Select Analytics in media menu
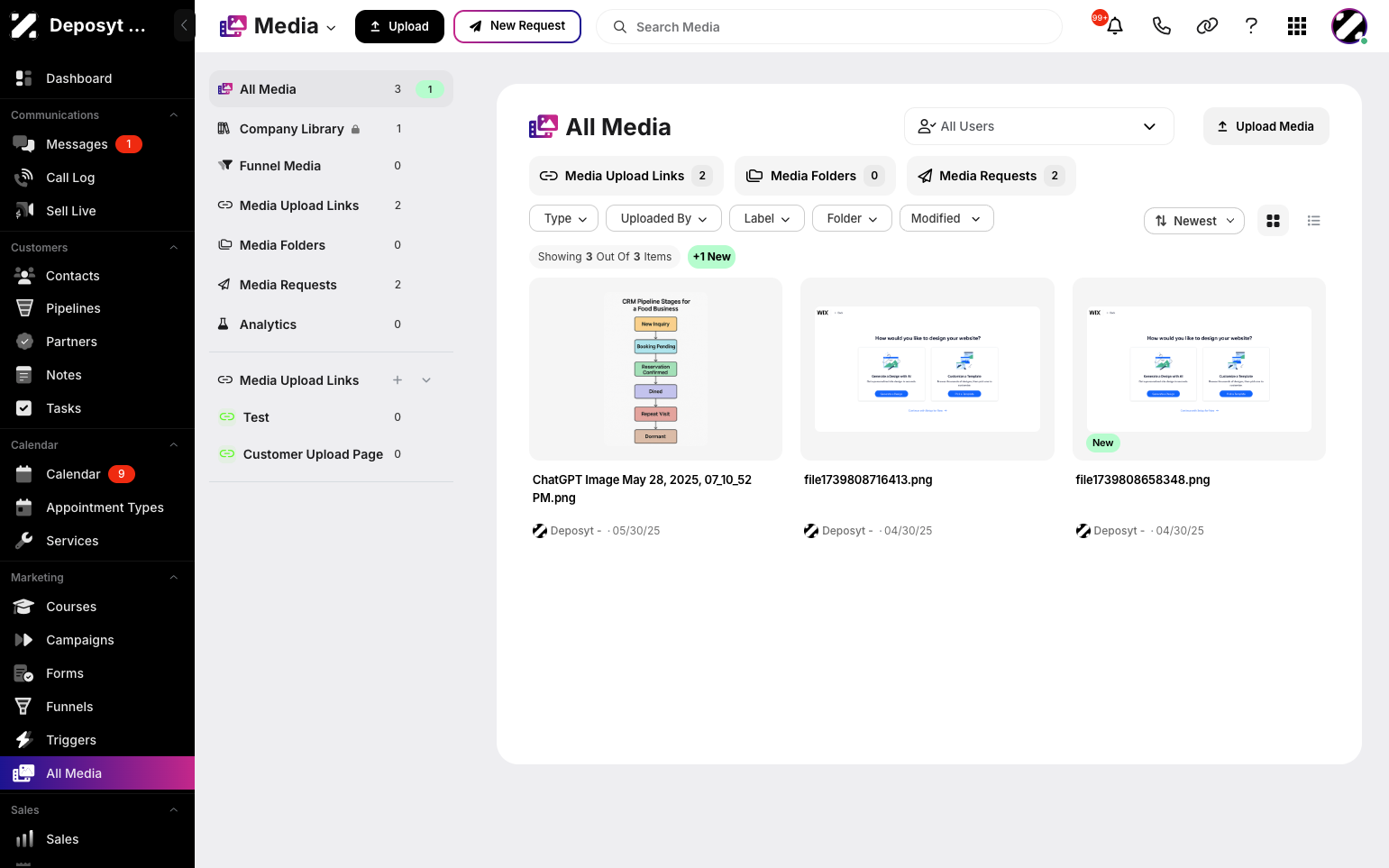The width and height of the screenshot is (1389, 868). coord(331,324)
